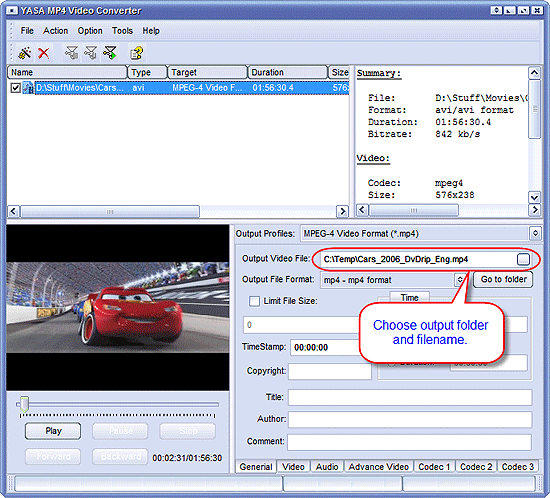The width and height of the screenshot is (550, 498).
Task: Click the Type column header
Action: tap(147, 72)
